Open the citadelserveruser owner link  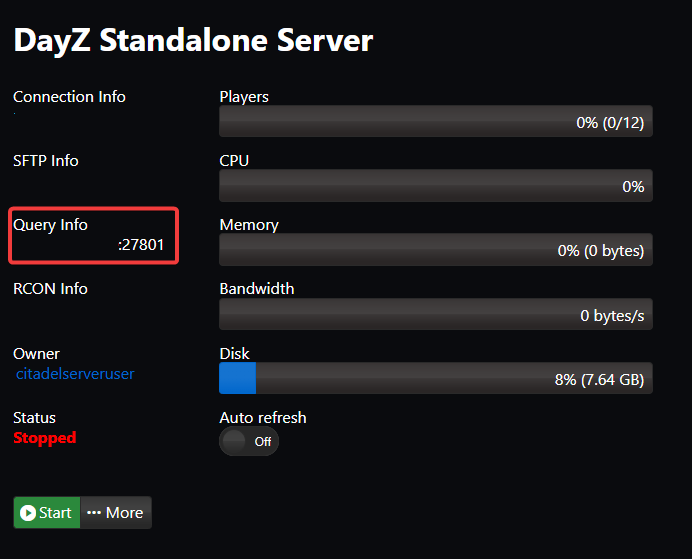click(75, 374)
